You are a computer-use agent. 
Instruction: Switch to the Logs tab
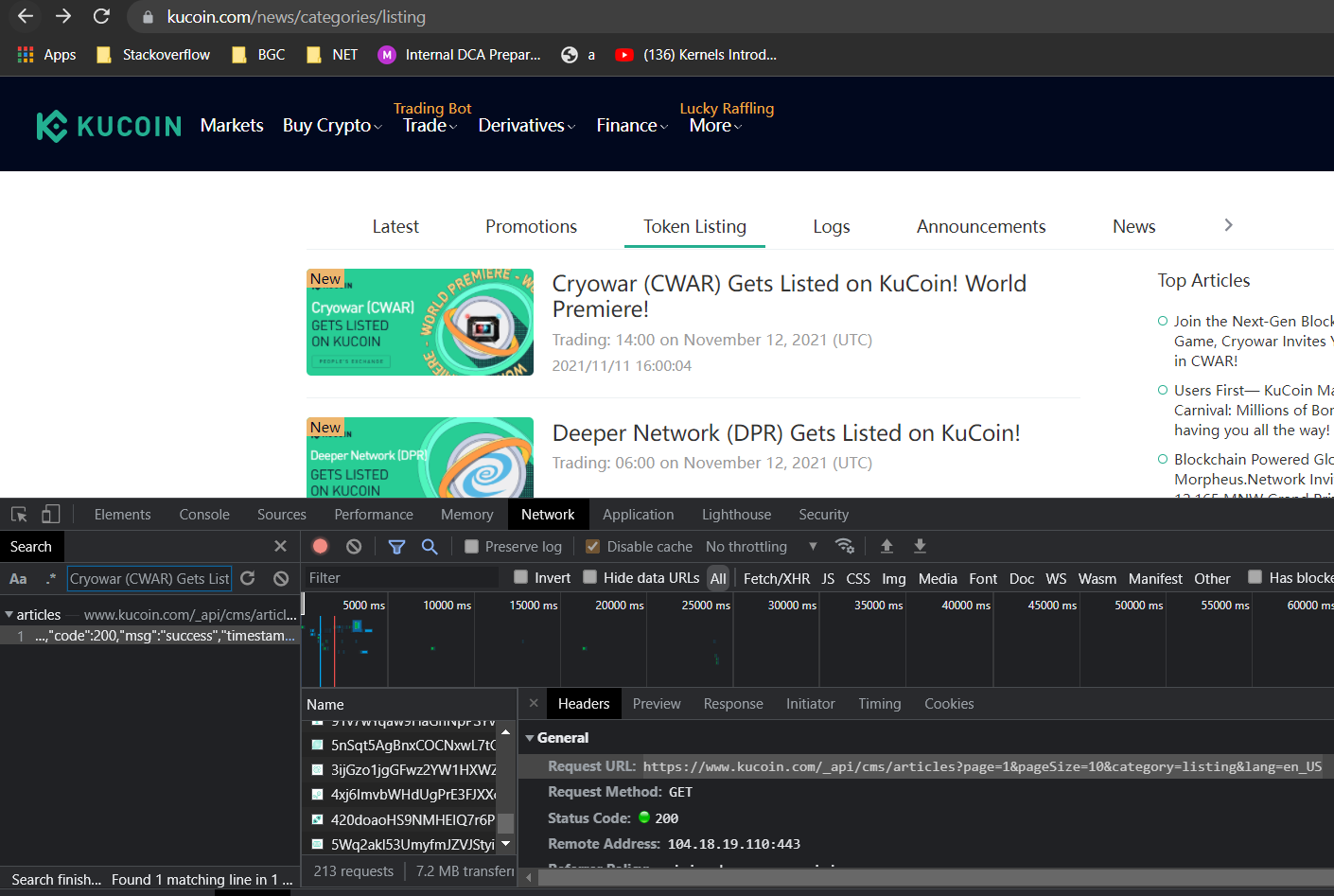tap(832, 226)
